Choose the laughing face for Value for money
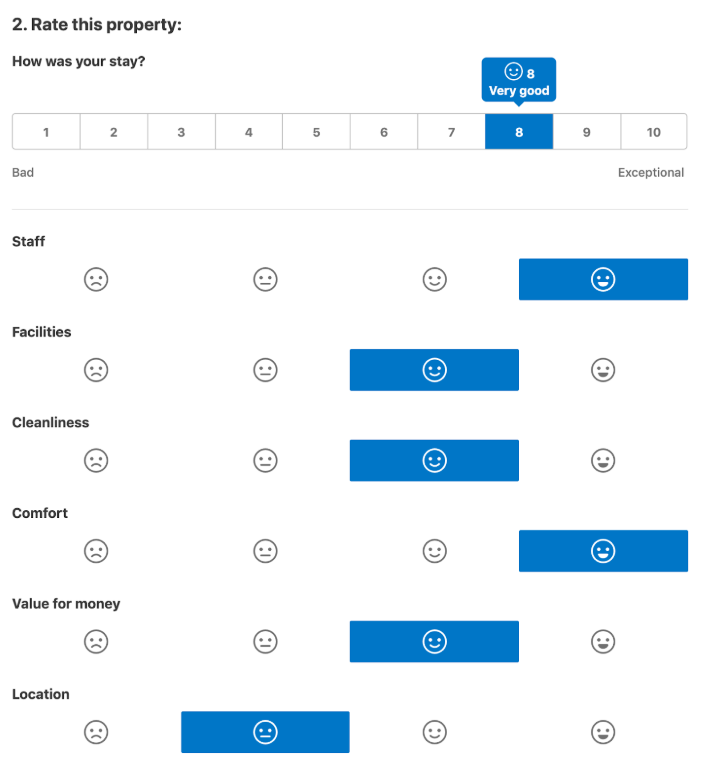This screenshot has width=710, height=772. 603,642
